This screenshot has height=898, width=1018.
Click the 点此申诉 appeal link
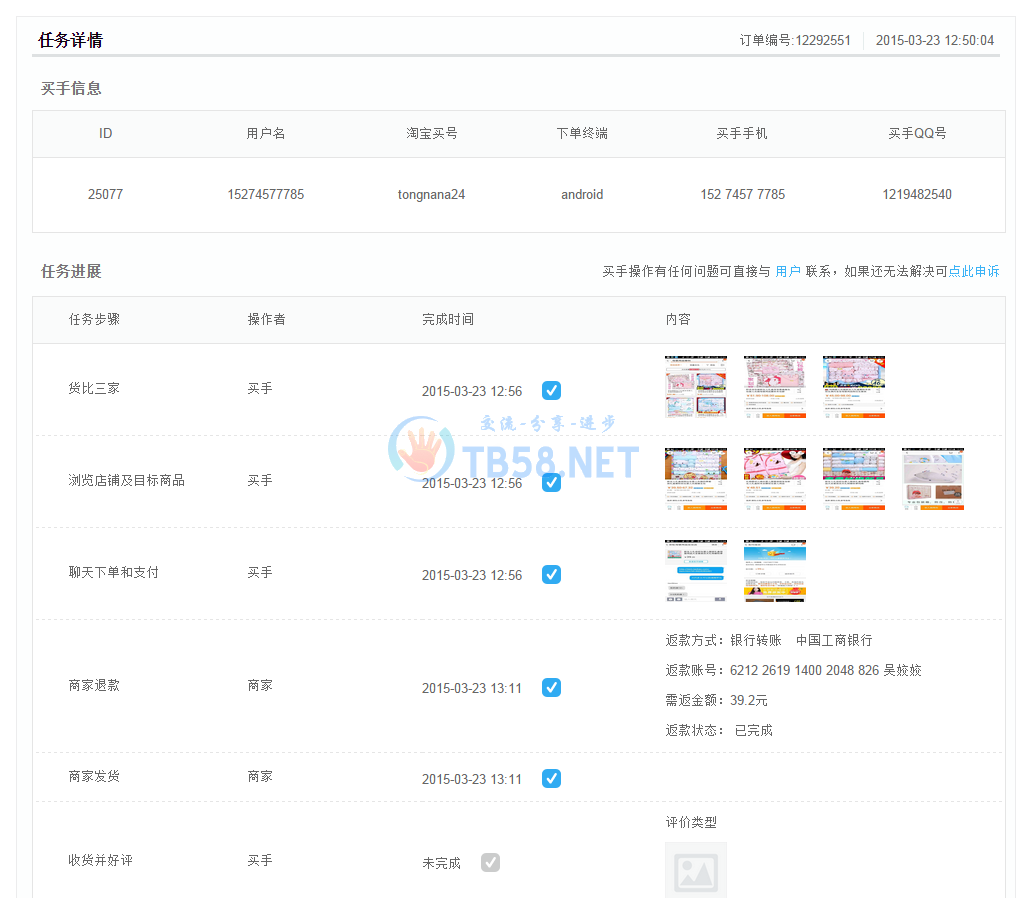(x=973, y=271)
